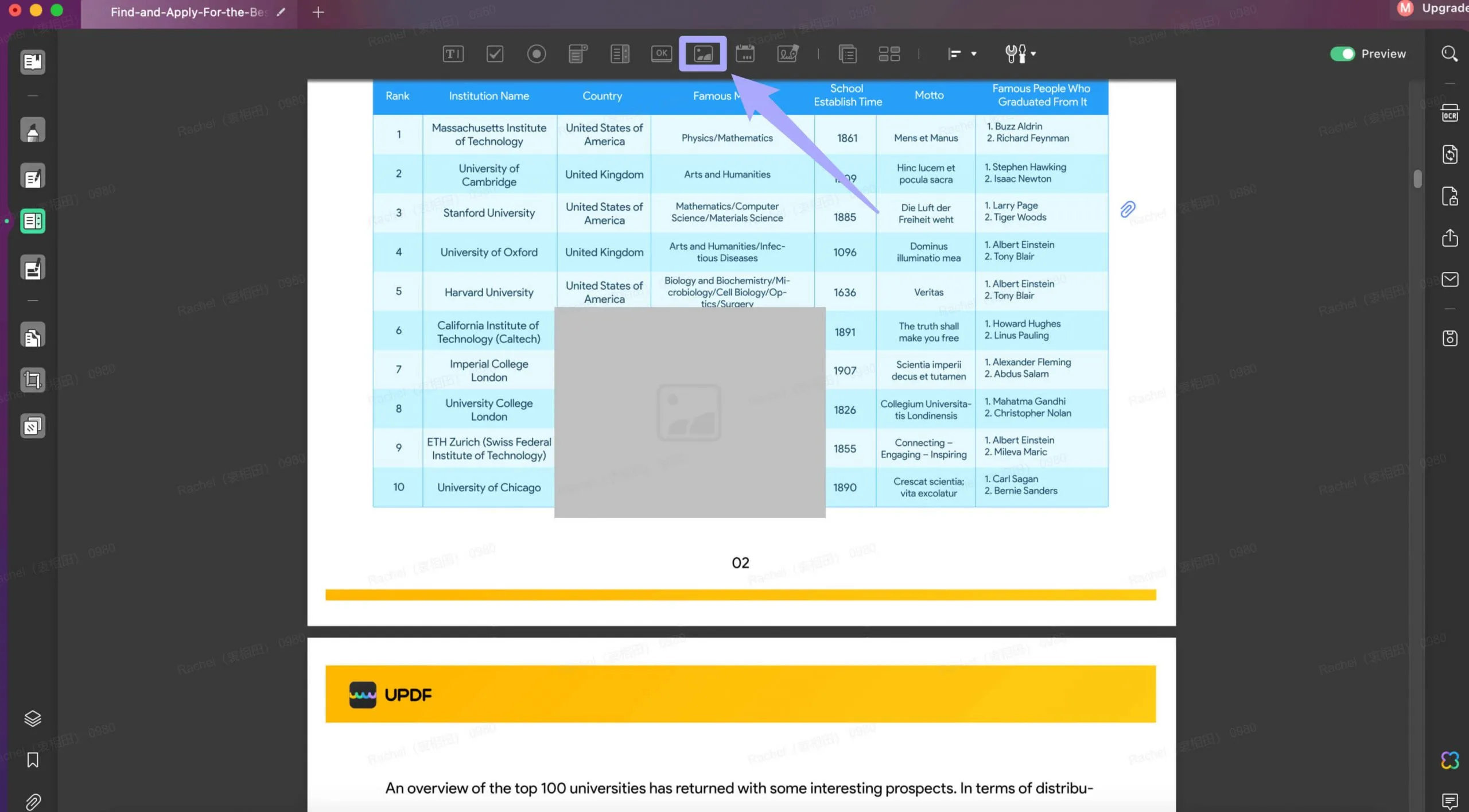Click the create multiple copies grid icon
Viewport: 1469px width, 812px height.
tap(889, 54)
